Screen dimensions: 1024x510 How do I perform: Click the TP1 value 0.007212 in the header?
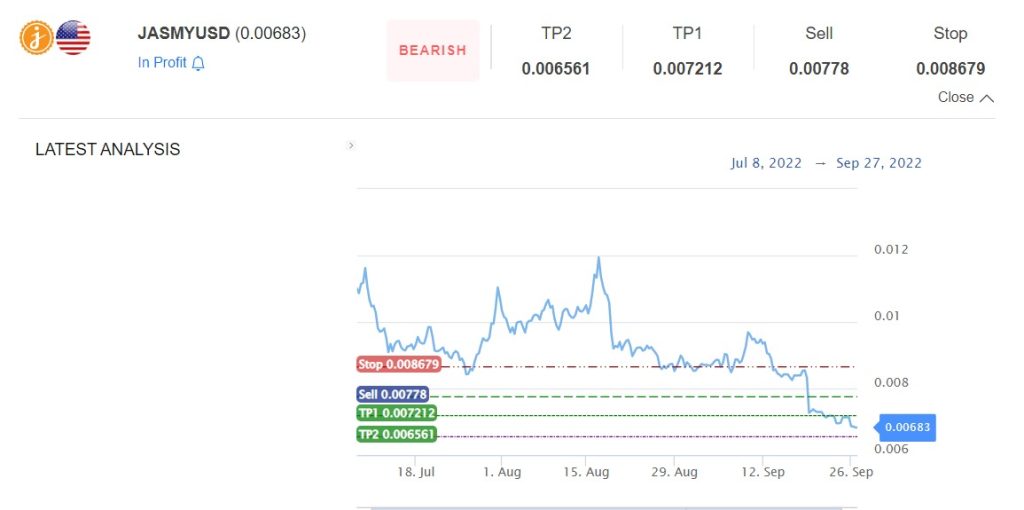pyautogui.click(x=688, y=69)
